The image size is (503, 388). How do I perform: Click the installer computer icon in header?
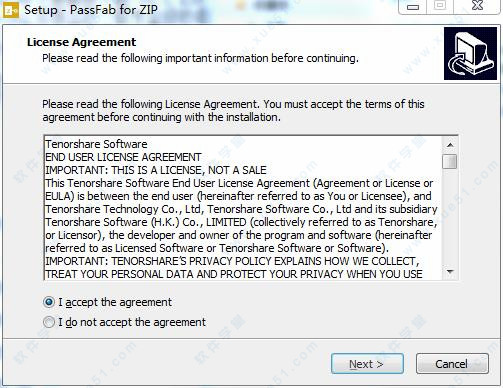471,53
